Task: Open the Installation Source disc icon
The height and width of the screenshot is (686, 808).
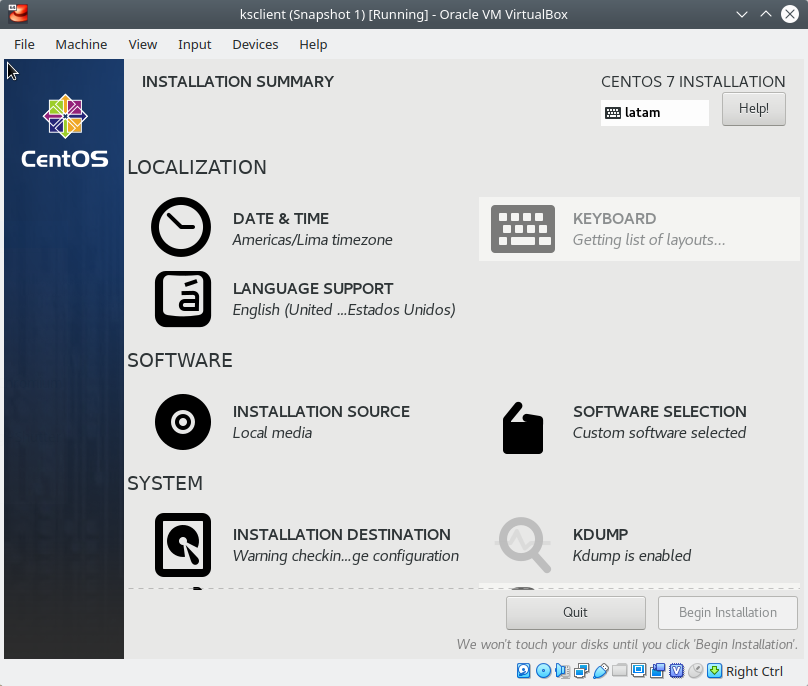Action: pyautogui.click(x=183, y=422)
